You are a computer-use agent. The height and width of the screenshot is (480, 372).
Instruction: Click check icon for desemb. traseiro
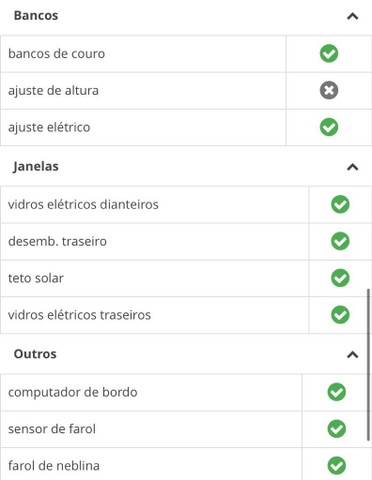click(x=340, y=241)
